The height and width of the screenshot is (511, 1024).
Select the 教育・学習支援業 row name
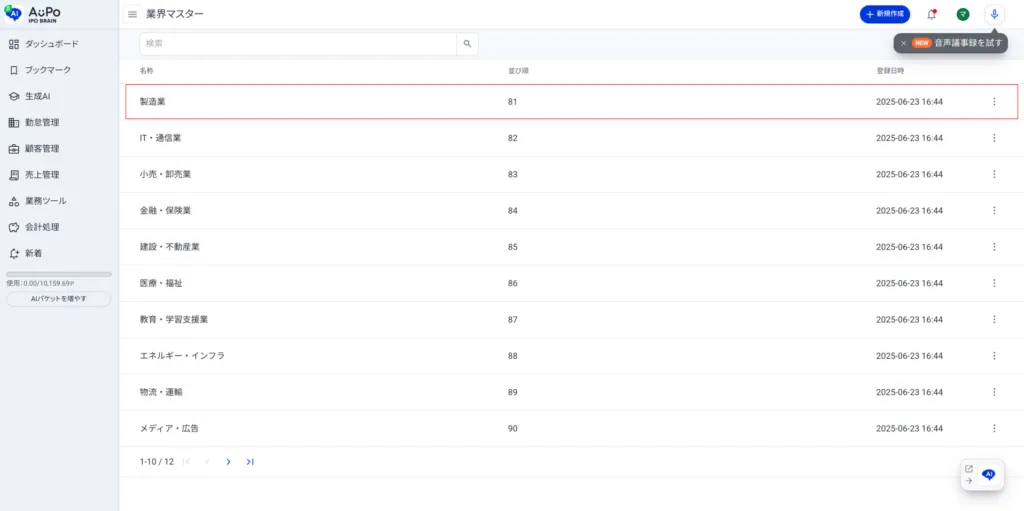click(174, 320)
